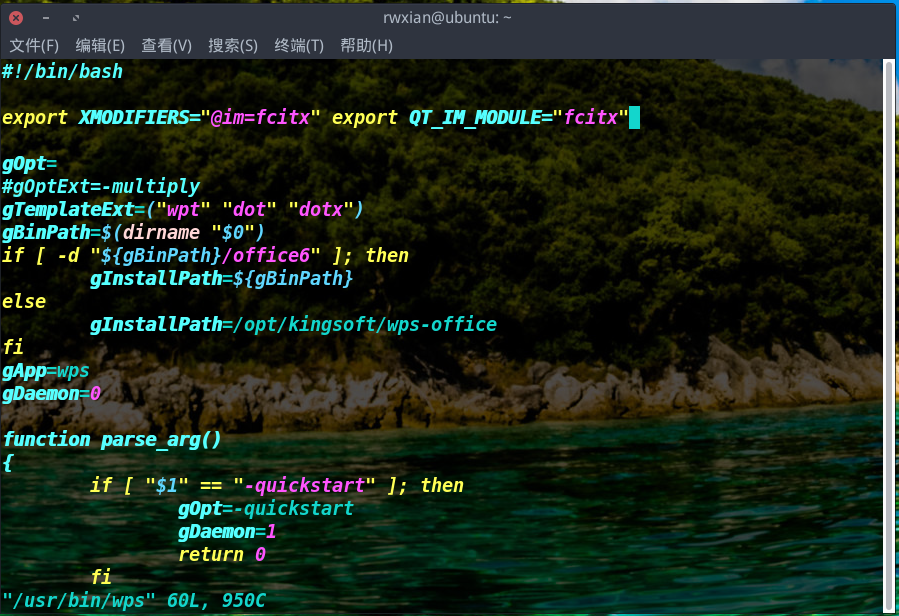Open the 帮助(H) menu
The width and height of the screenshot is (899, 616).
coord(366,46)
